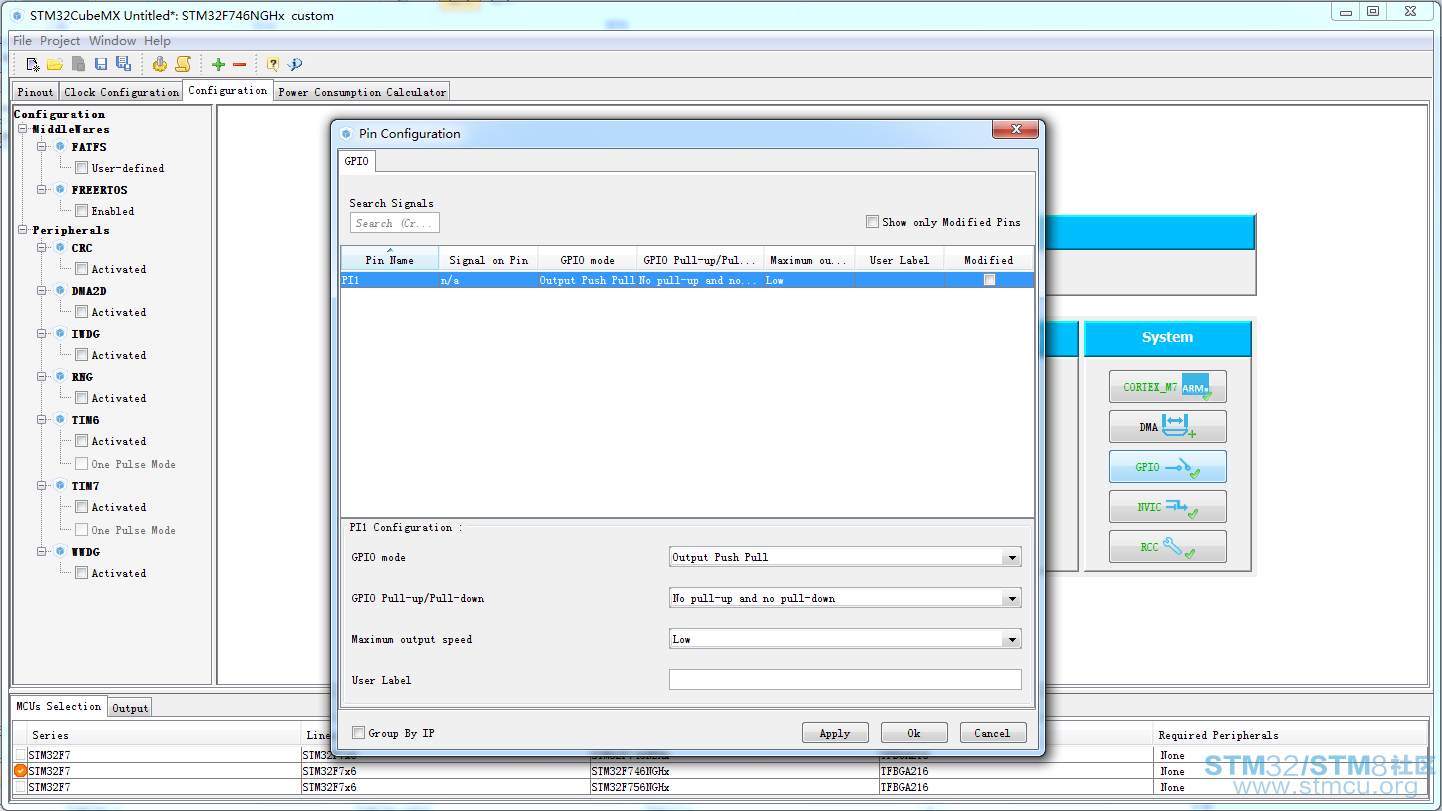The image size is (1442, 811).
Task: Click the GPIO system button
Action: point(1167,467)
